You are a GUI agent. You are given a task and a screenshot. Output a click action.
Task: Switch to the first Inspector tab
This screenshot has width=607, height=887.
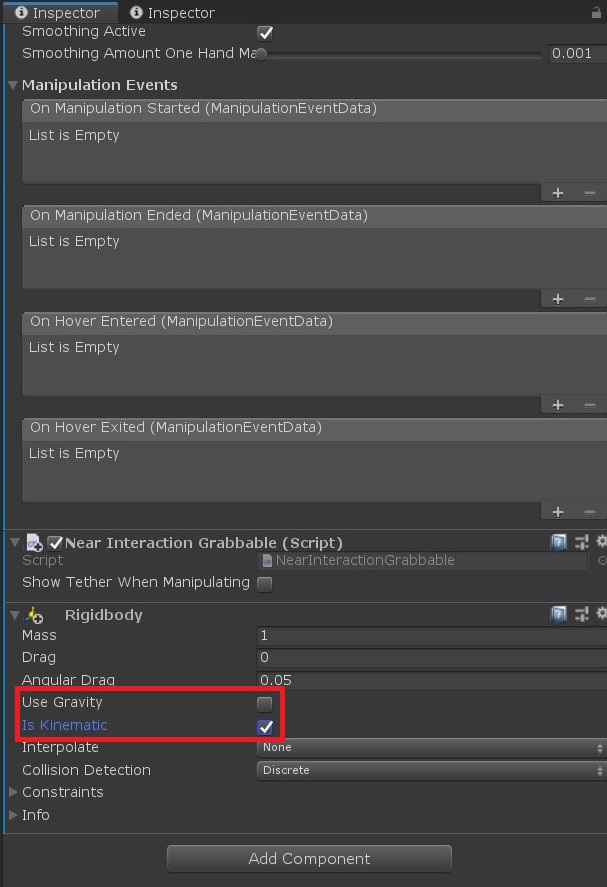[59, 12]
